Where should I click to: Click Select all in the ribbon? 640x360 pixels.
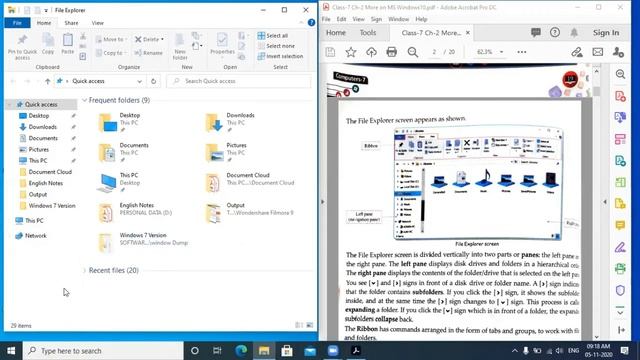click(273, 36)
